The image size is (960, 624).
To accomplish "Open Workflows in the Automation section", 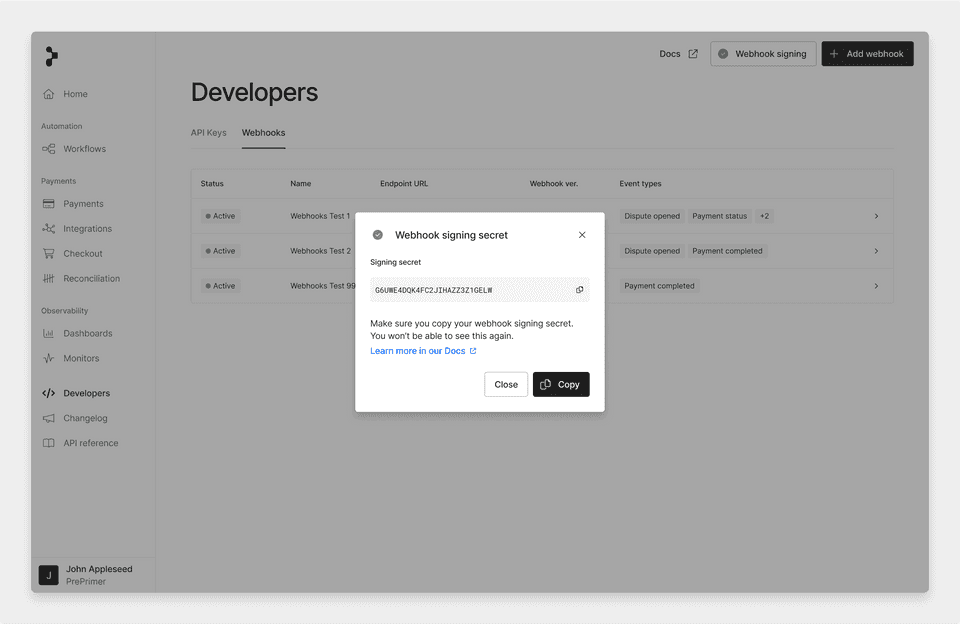I will click(84, 149).
